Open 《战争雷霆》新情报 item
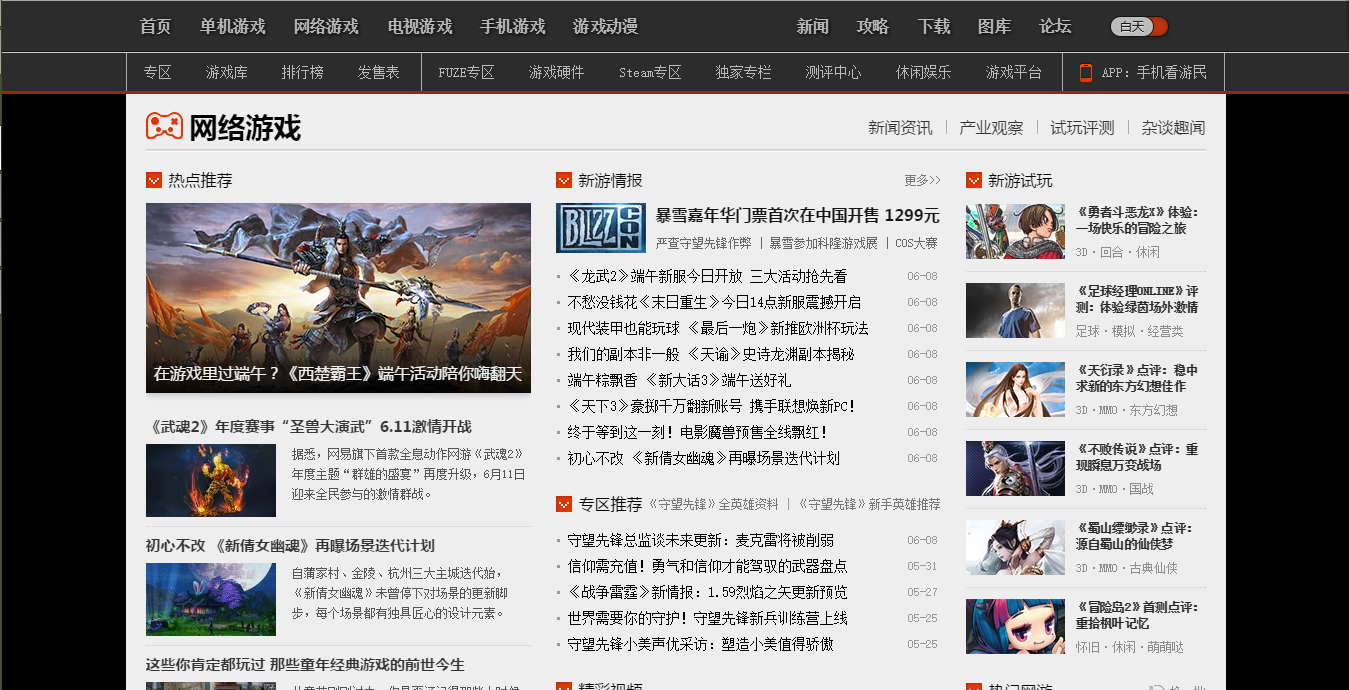The width and height of the screenshot is (1349, 690). [707, 592]
